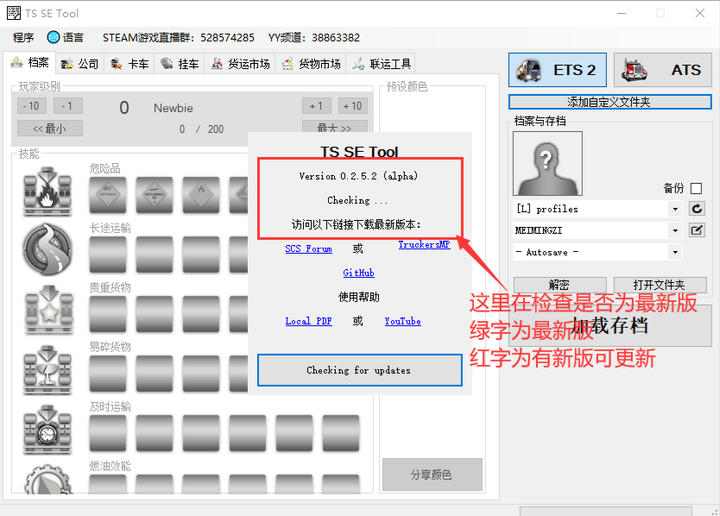This screenshot has width=720, height=516.
Task: Click the 加载存档 load save button
Action: [610, 326]
